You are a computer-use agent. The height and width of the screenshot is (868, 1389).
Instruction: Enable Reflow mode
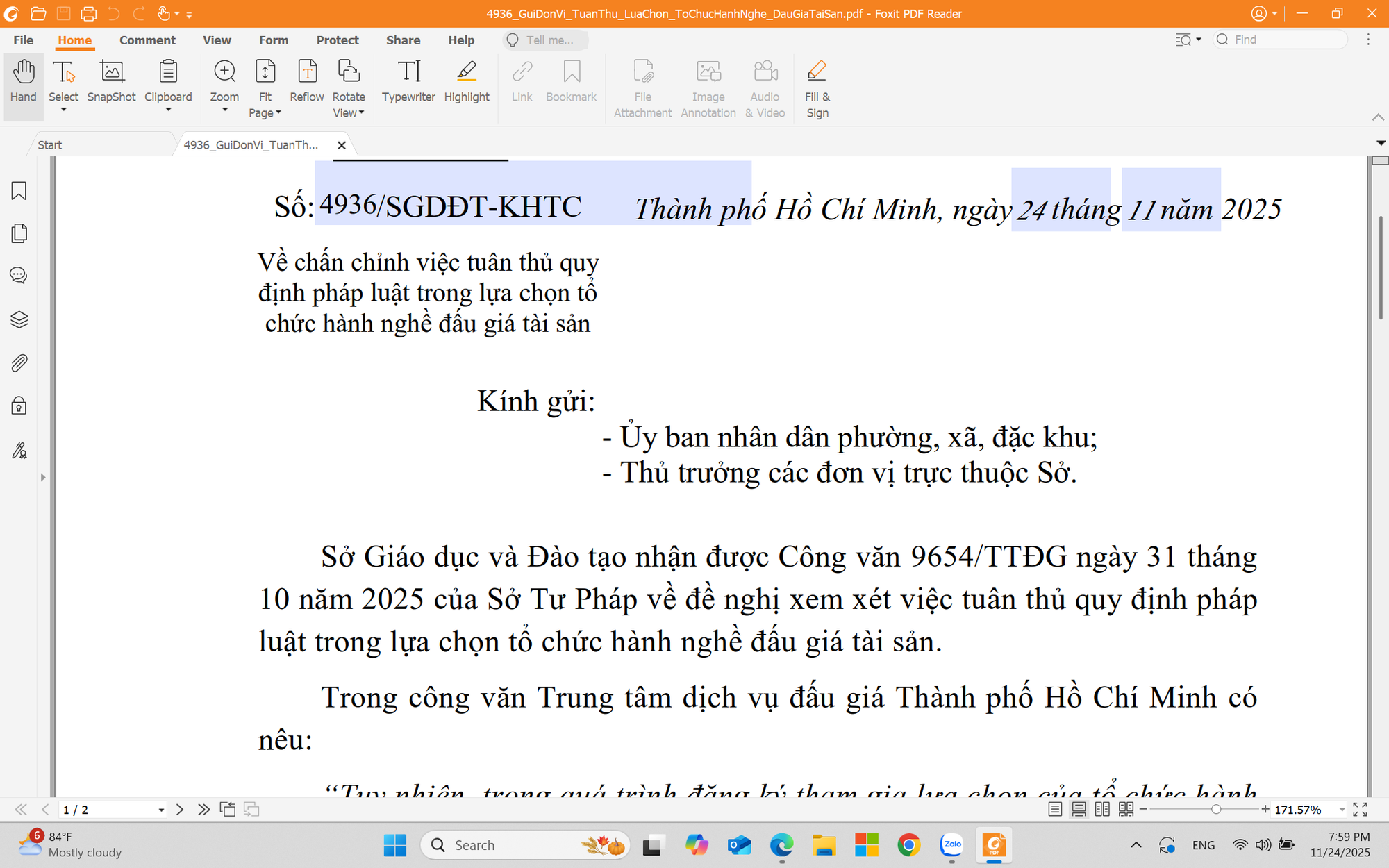coord(307,81)
